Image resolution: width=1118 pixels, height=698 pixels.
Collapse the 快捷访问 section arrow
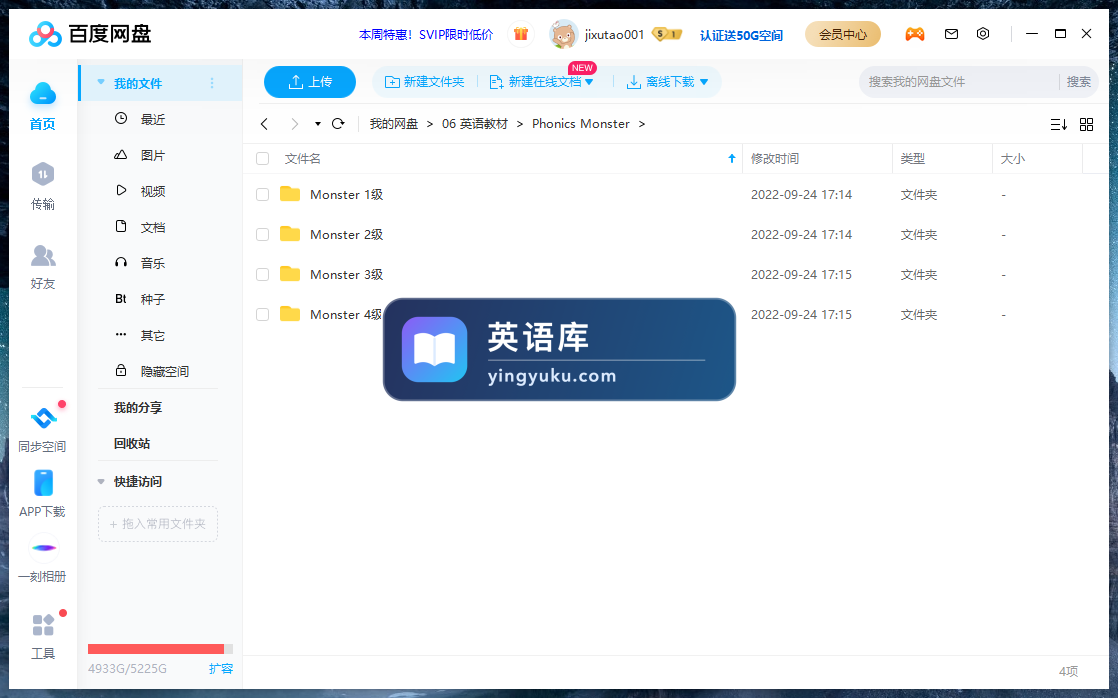click(x=101, y=481)
